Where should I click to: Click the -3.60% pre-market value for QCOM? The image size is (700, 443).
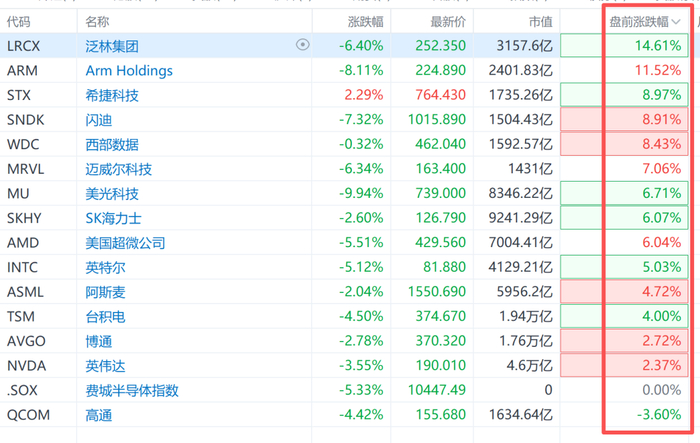pos(659,414)
